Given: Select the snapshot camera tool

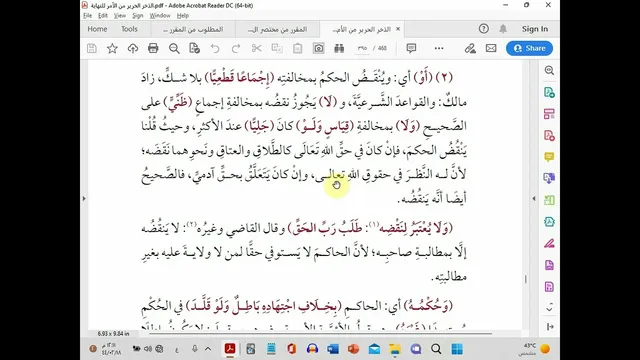Looking at the screenshot, I should (x=318, y=48).
